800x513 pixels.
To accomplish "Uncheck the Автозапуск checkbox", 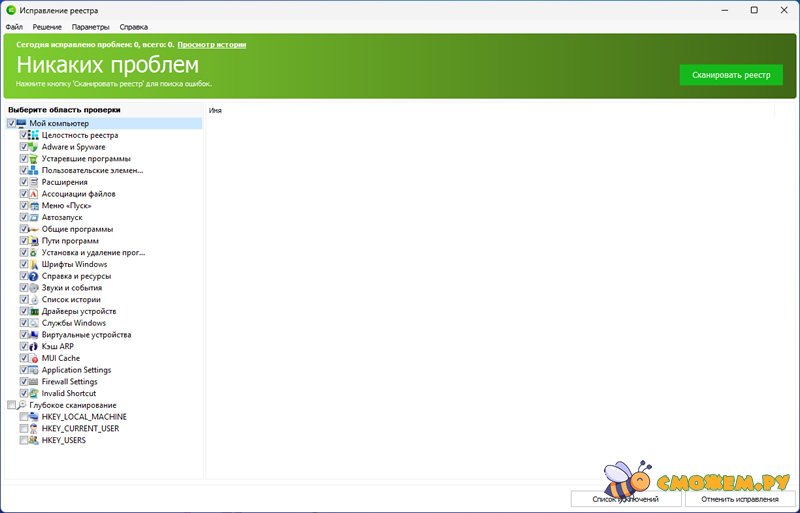I will point(23,217).
